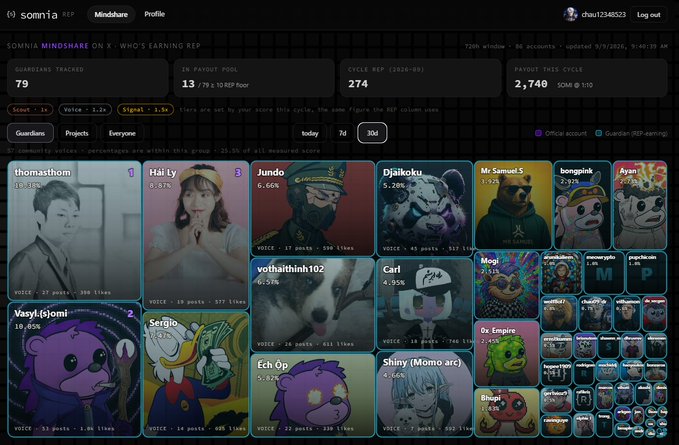Select the Voice 1.2x tier badge
Screen dimensions: 679x445
[x=85, y=110]
